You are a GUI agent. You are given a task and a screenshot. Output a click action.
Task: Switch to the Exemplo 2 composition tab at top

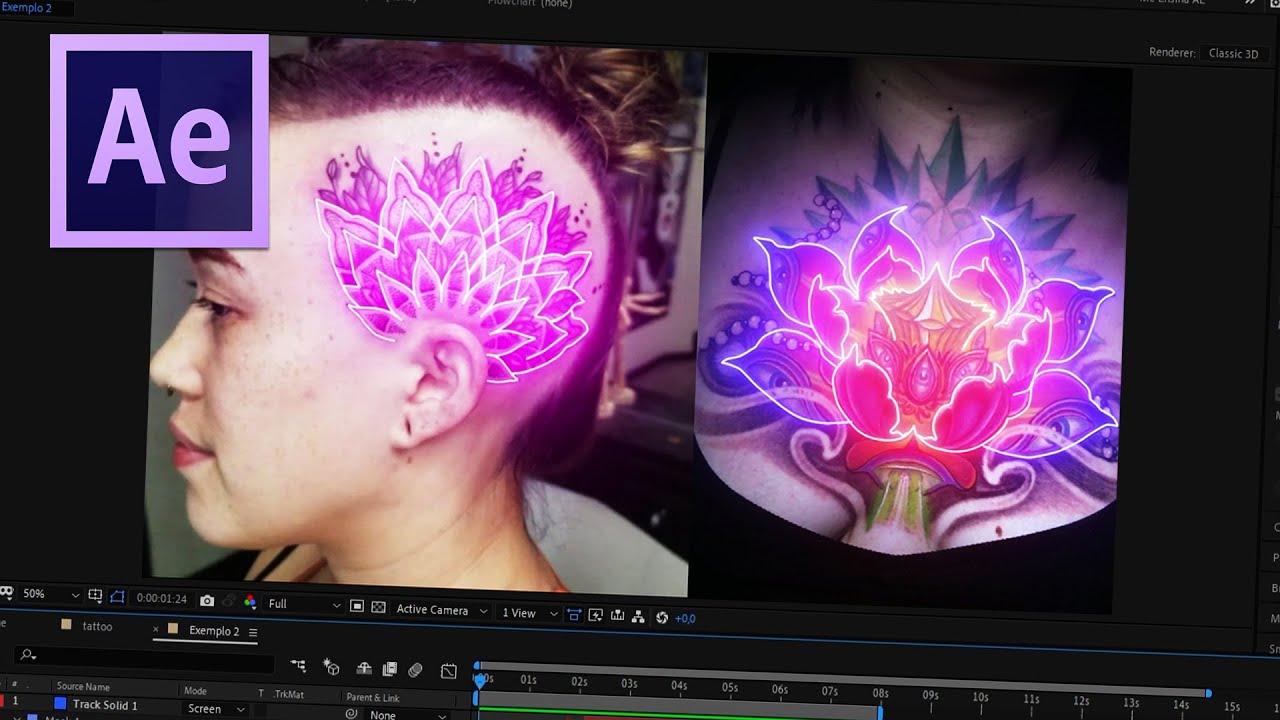26,8
